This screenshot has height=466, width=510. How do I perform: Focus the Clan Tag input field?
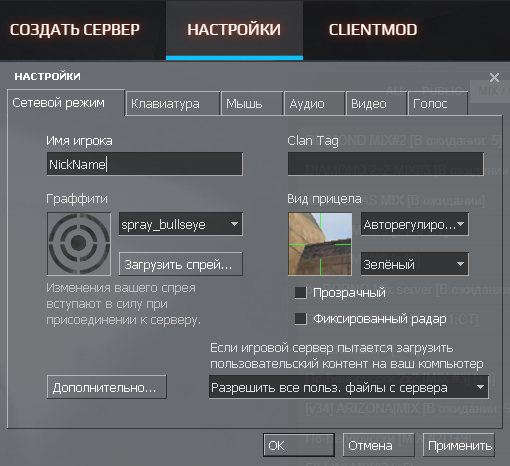click(386, 164)
